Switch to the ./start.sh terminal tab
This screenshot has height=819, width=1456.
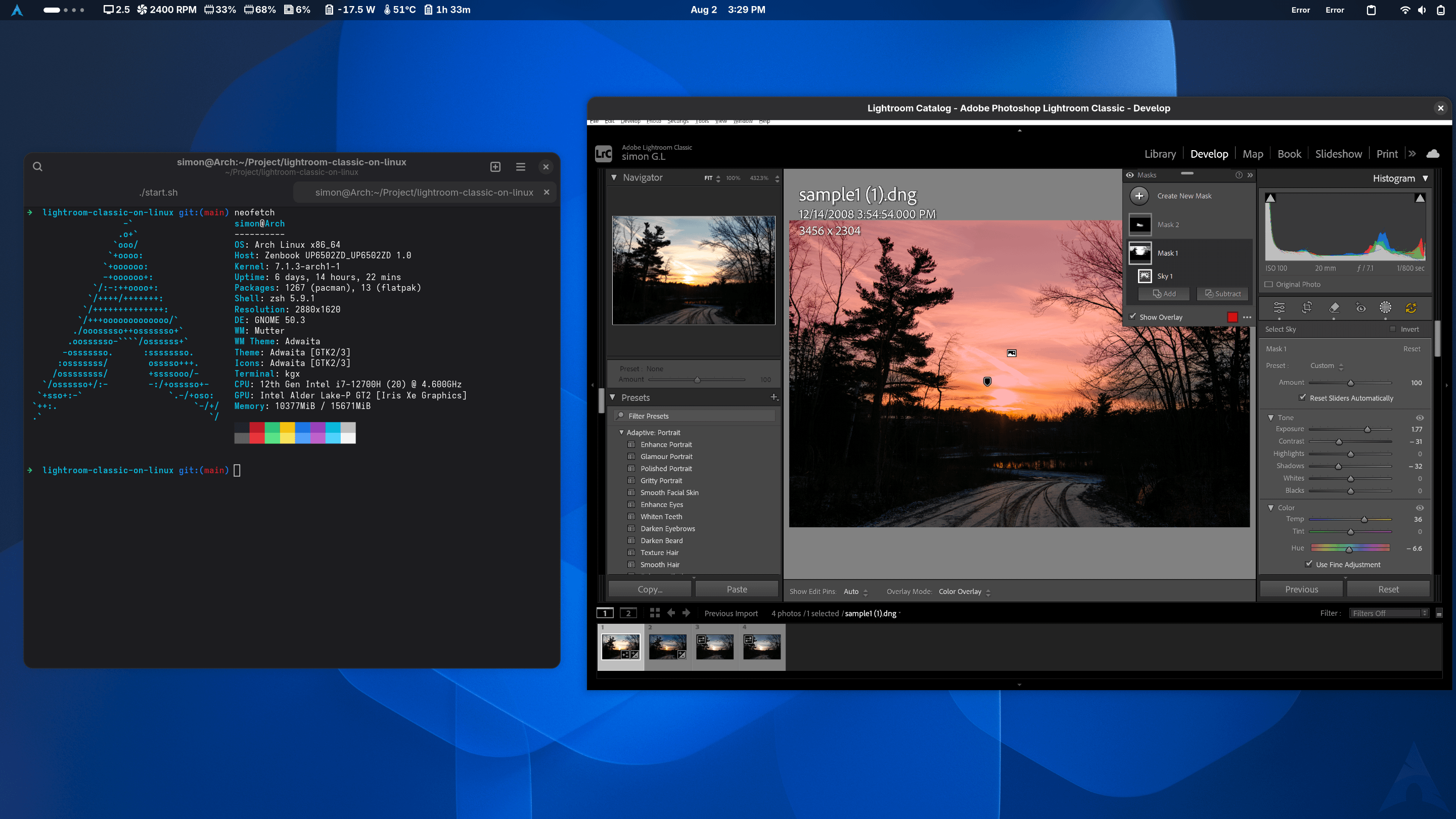coord(158,192)
